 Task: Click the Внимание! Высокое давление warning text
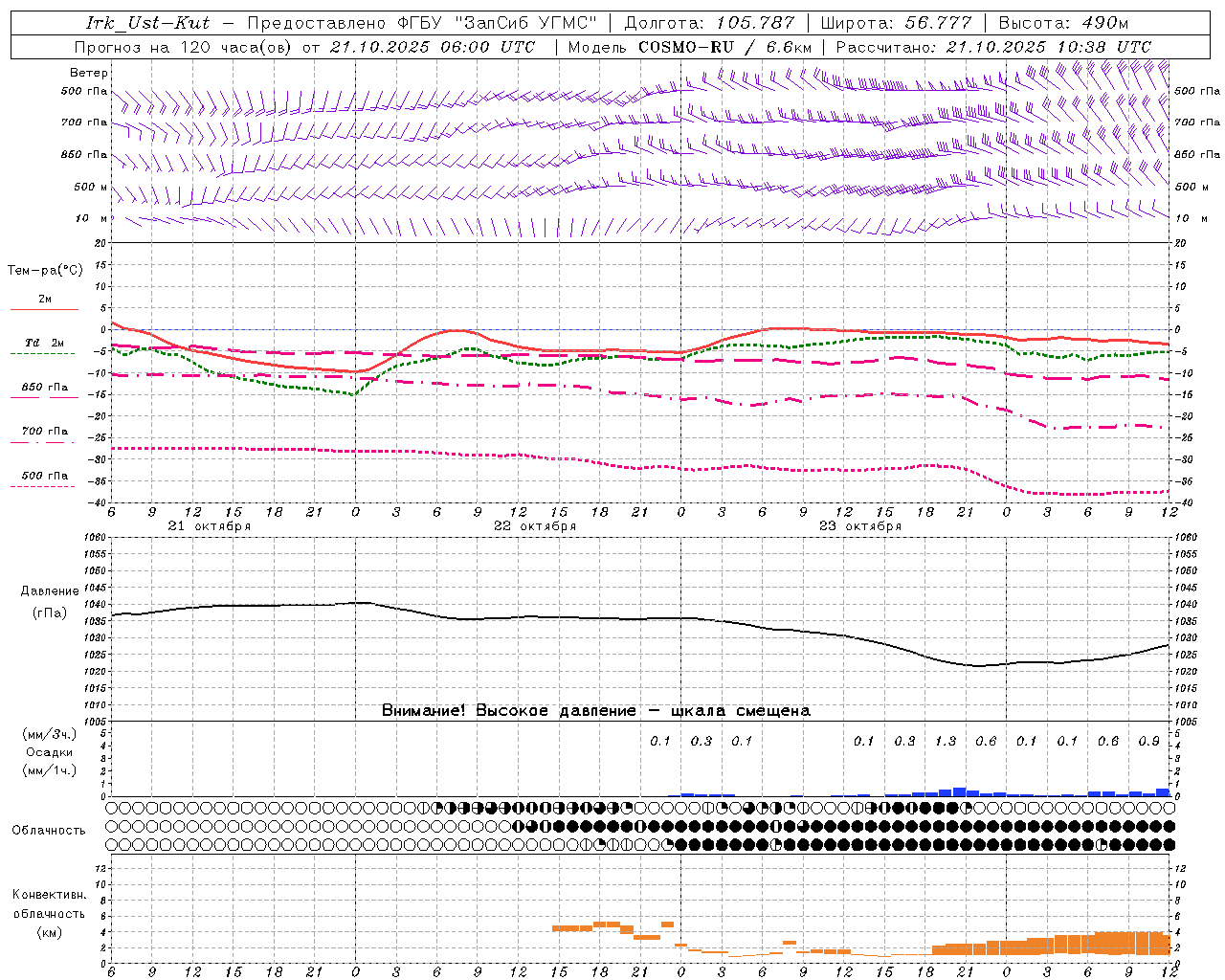[595, 711]
